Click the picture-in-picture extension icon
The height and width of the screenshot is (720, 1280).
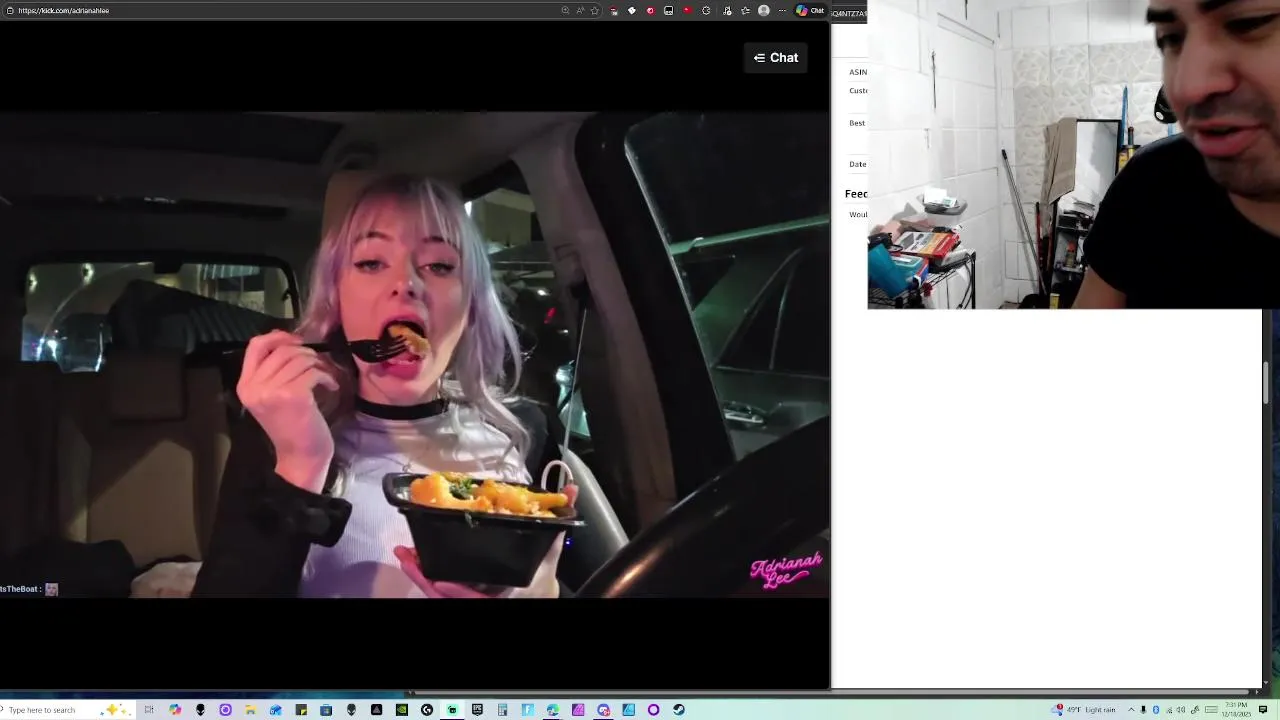pyautogui.click(x=668, y=10)
